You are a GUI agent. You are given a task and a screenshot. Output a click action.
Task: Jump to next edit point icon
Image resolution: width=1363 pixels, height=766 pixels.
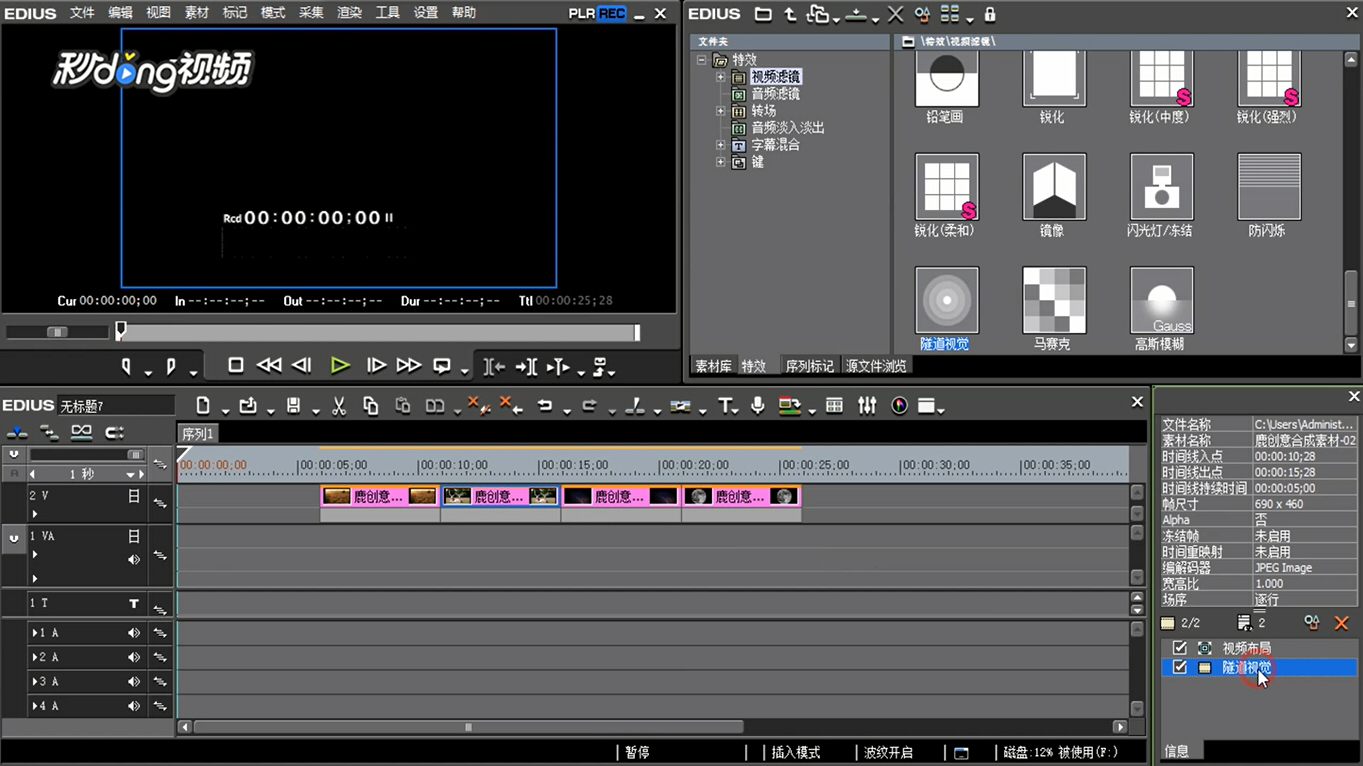526,367
